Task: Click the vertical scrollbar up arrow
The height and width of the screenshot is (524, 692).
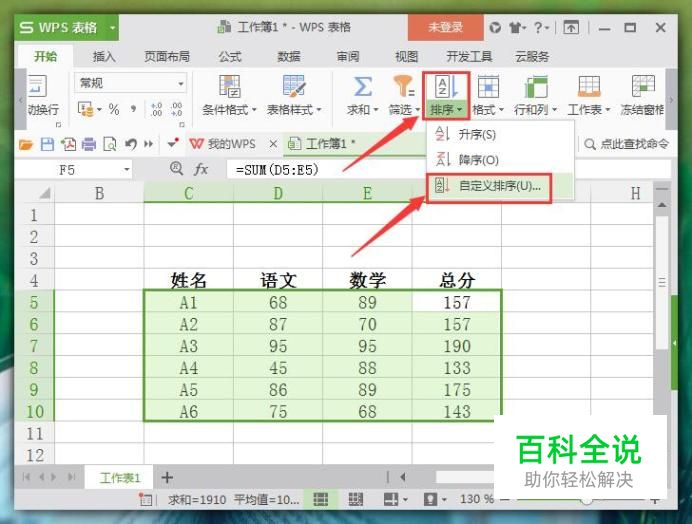Action: (x=662, y=205)
